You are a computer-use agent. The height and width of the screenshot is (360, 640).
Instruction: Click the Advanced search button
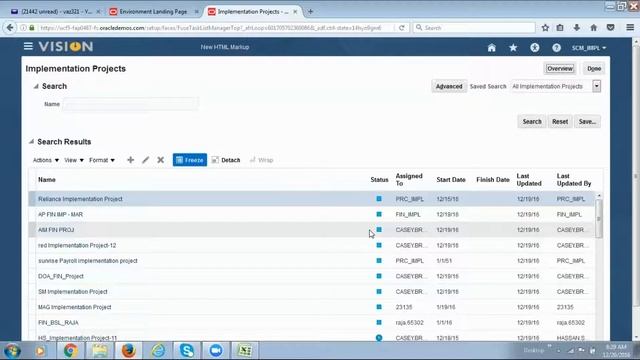pyautogui.click(x=449, y=86)
